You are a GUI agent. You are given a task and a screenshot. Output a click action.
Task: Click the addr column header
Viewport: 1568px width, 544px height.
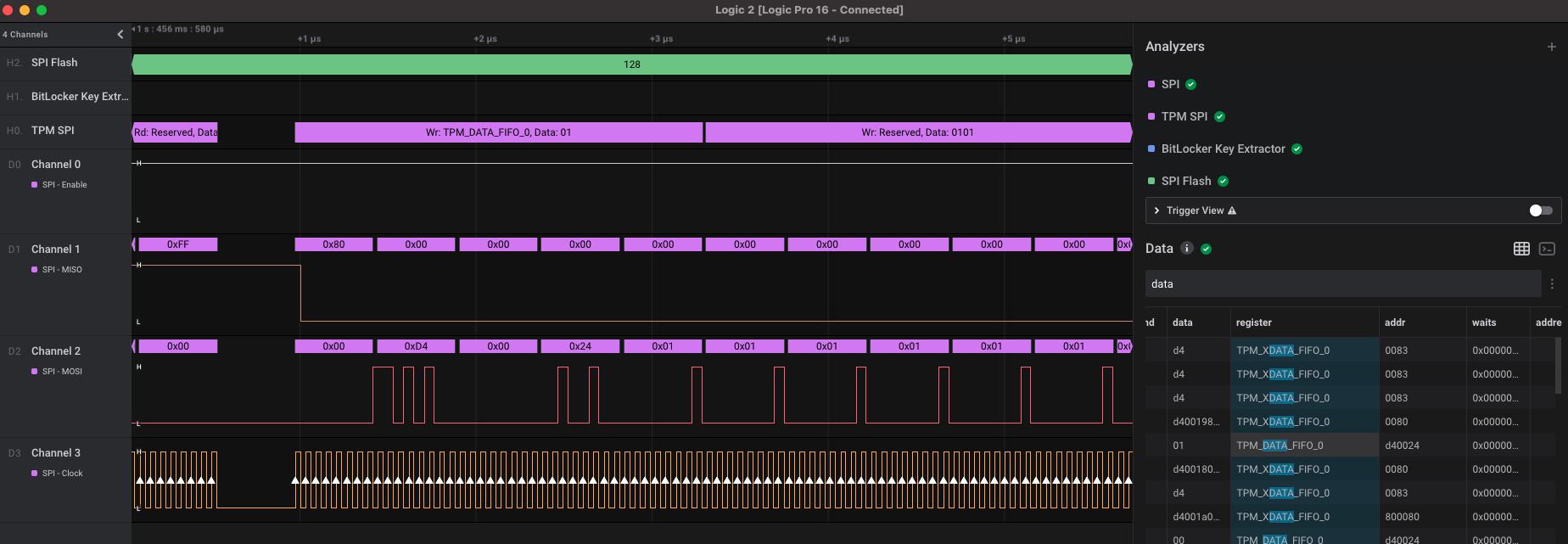tap(1394, 322)
